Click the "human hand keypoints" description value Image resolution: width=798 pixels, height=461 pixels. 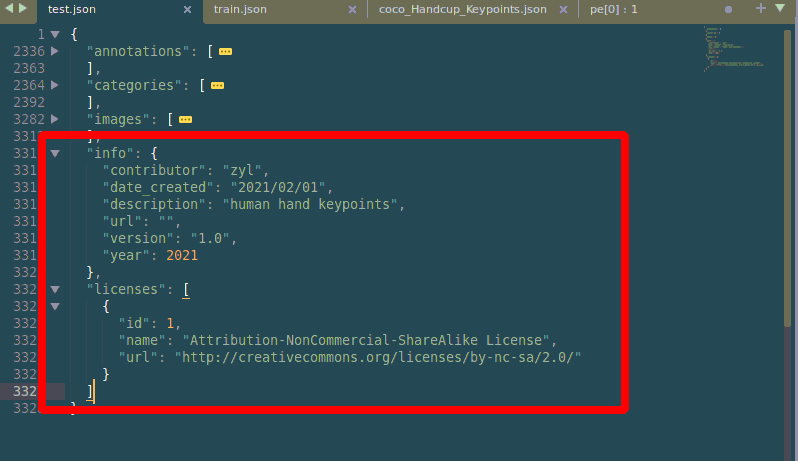[310, 204]
